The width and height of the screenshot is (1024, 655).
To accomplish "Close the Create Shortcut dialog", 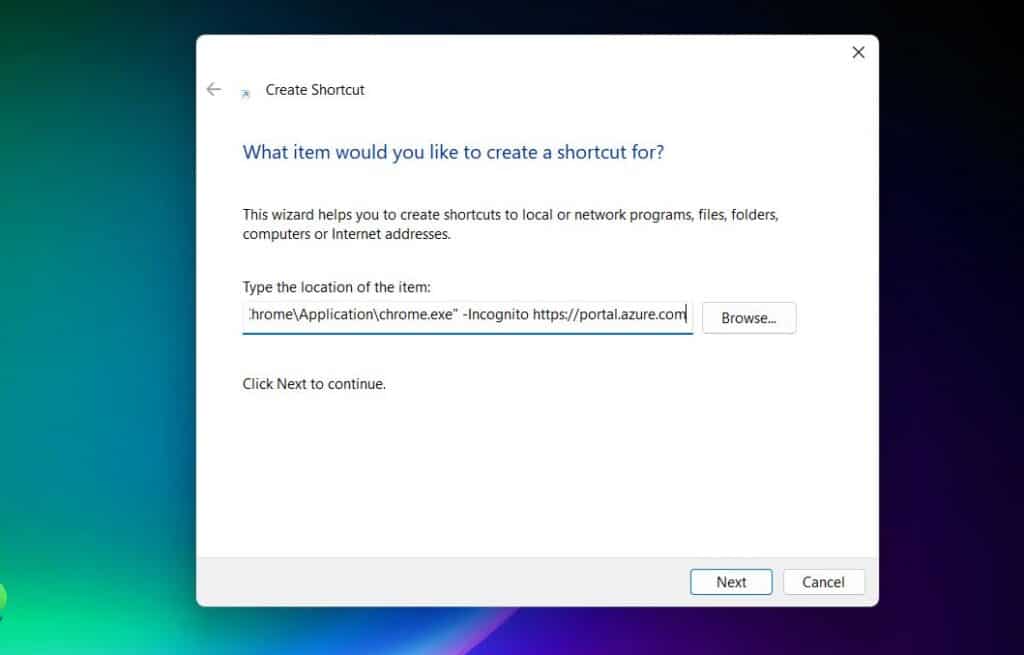I will 858,52.
